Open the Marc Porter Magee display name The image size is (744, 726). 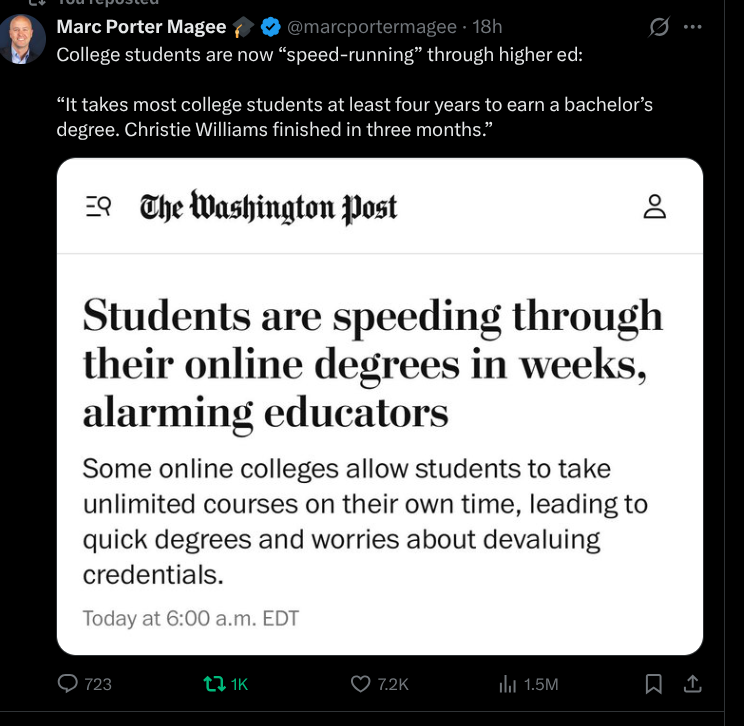point(141,27)
